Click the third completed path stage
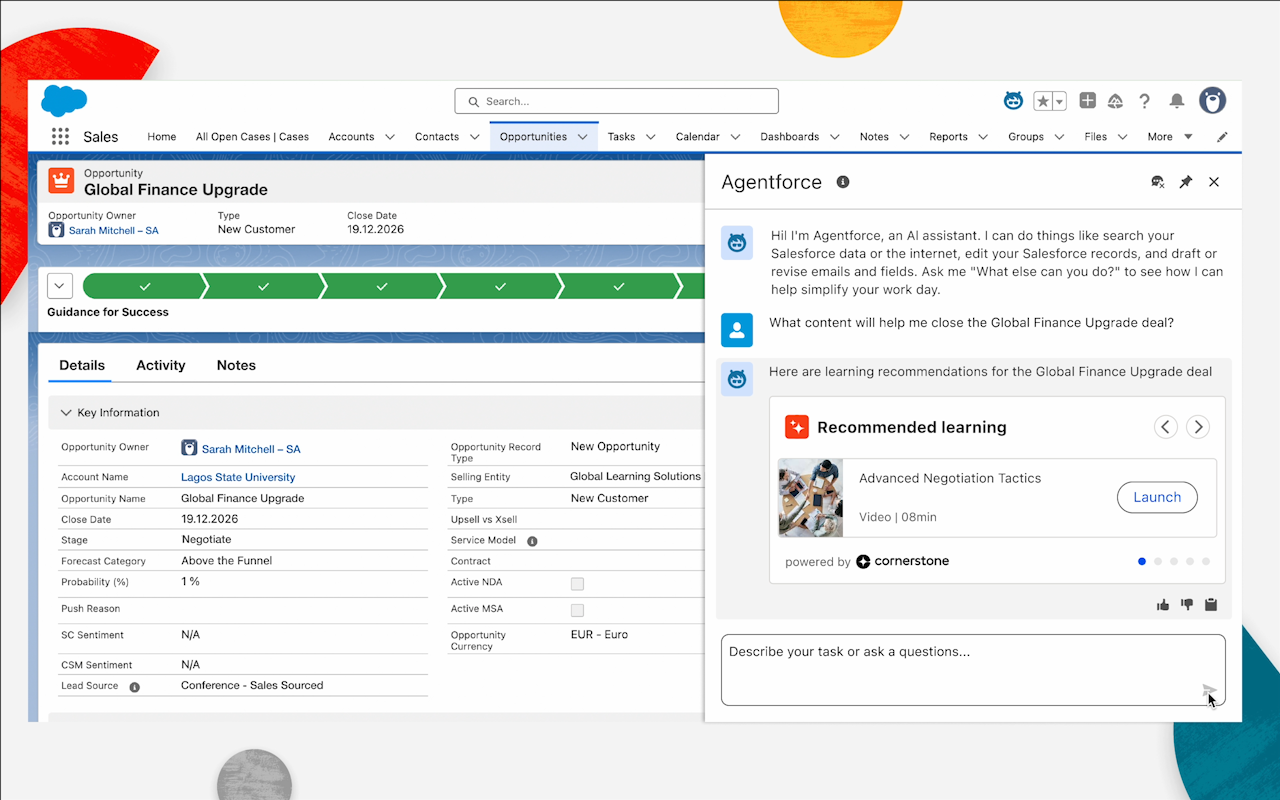Screen dimensions: 1280x800 [x=382, y=287]
